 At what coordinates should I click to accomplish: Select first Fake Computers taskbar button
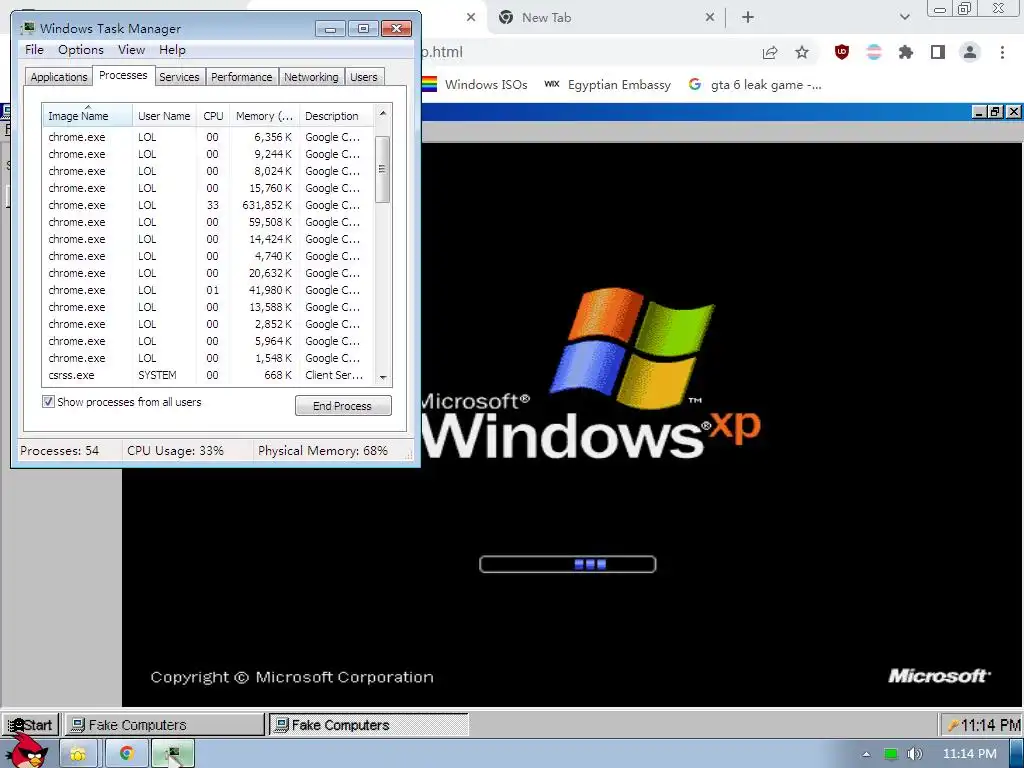(x=165, y=725)
